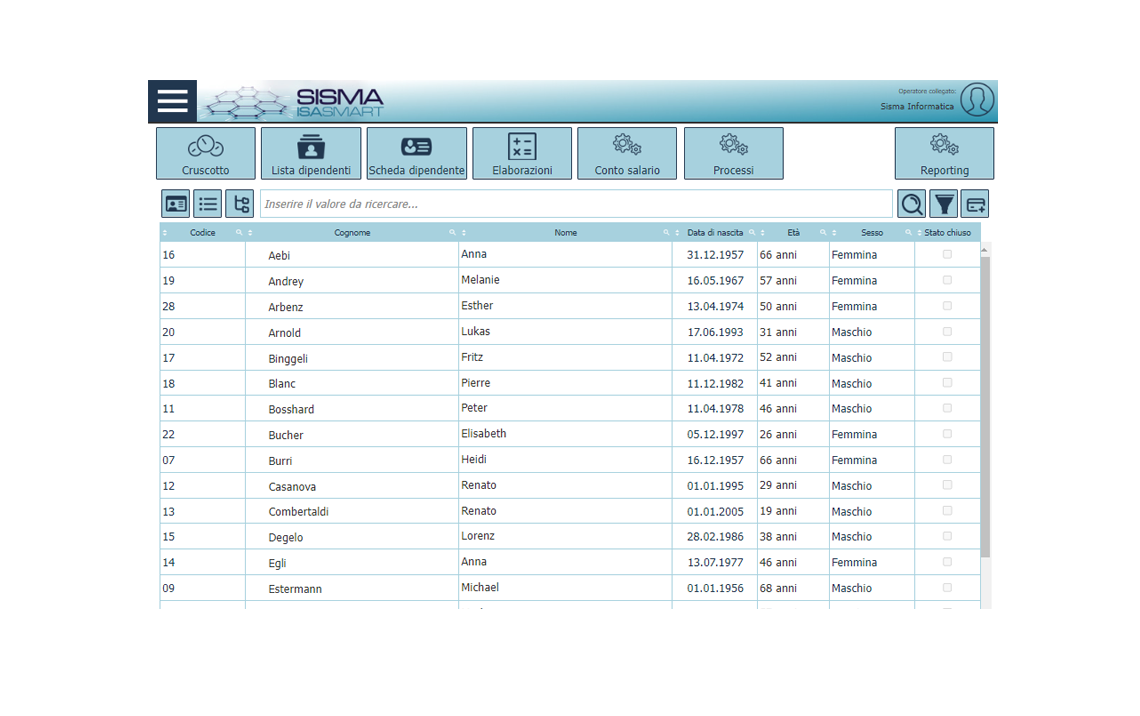Switch to tree hierarchy view
The image size is (1140, 716).
240,204
